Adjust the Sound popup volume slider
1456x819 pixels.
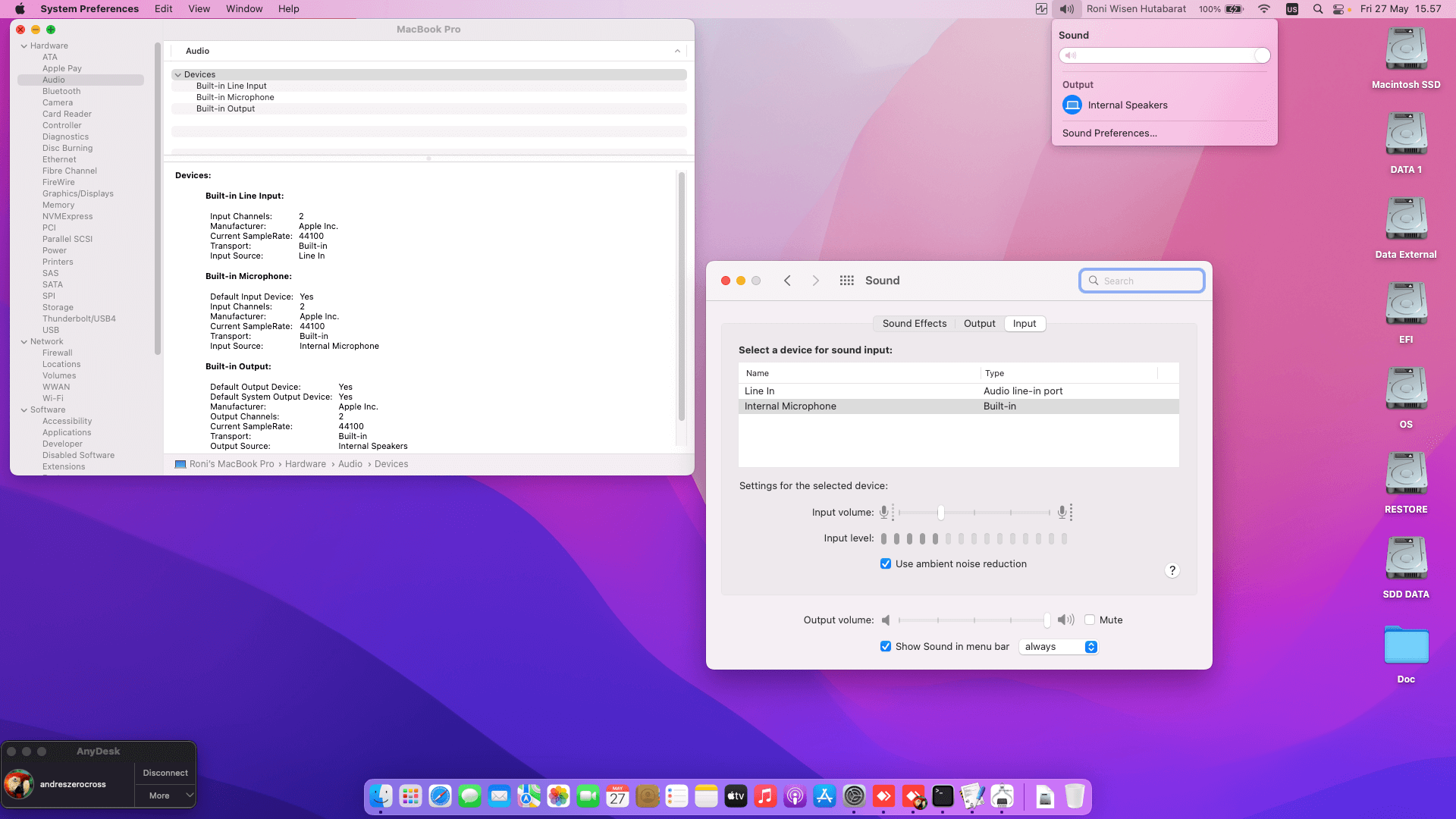click(x=1165, y=55)
